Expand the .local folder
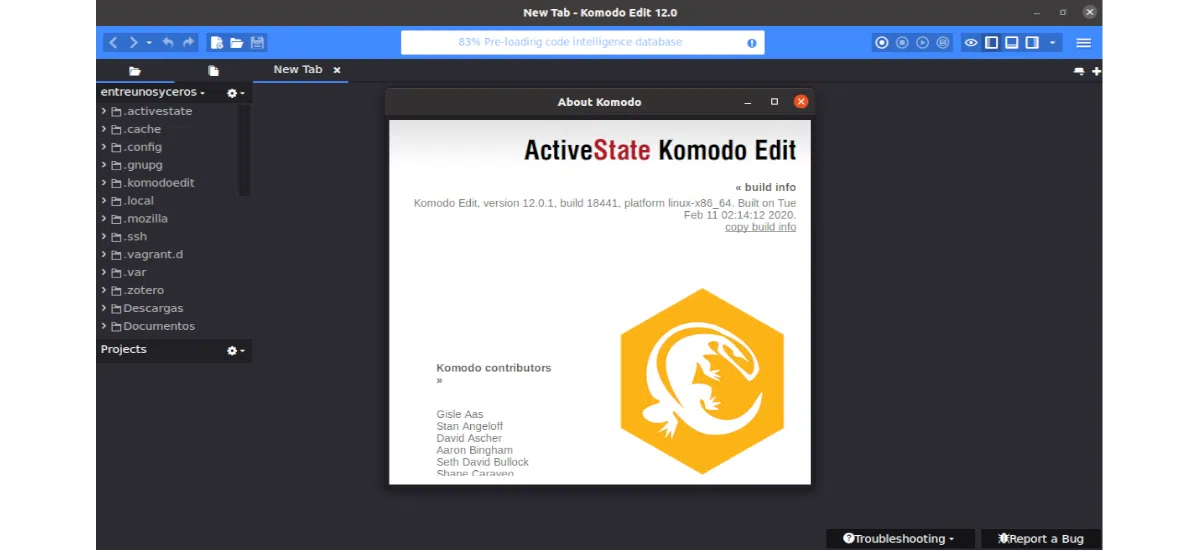Viewport: 1200px width, 550px height. pos(104,201)
